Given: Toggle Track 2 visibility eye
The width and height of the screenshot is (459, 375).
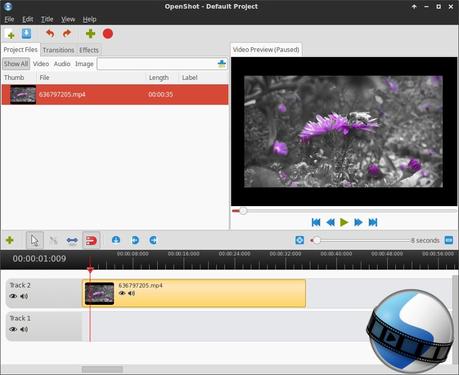Looking at the screenshot, I should [x=13, y=296].
